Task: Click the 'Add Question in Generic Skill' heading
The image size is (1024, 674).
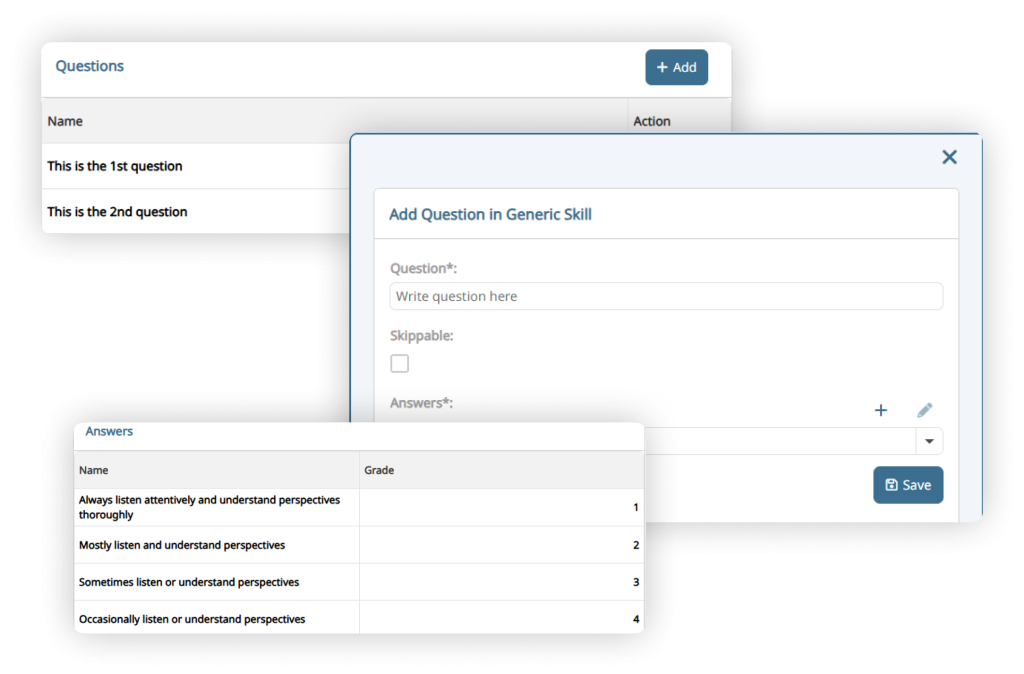Action: pyautogui.click(x=490, y=214)
